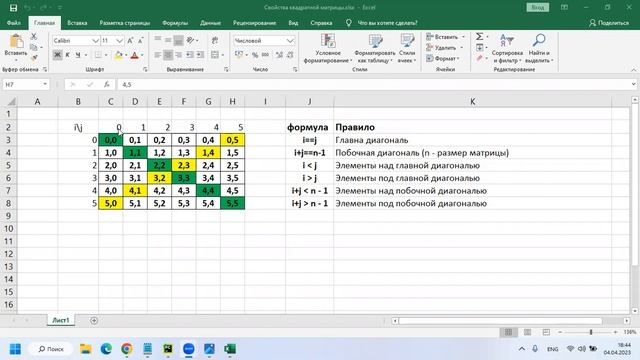Viewport: 640px width, 360px height.
Task: Toggle bottom vertical alignment
Action: pyautogui.click(x=178, y=40)
